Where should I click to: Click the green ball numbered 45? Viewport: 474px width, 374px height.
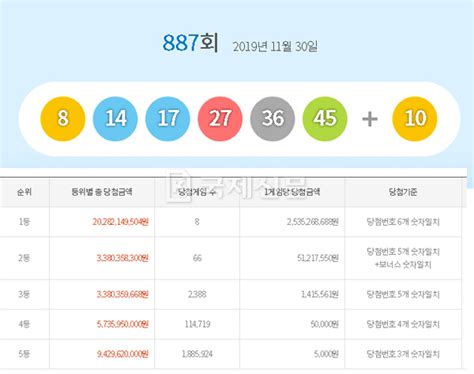[x=325, y=119]
